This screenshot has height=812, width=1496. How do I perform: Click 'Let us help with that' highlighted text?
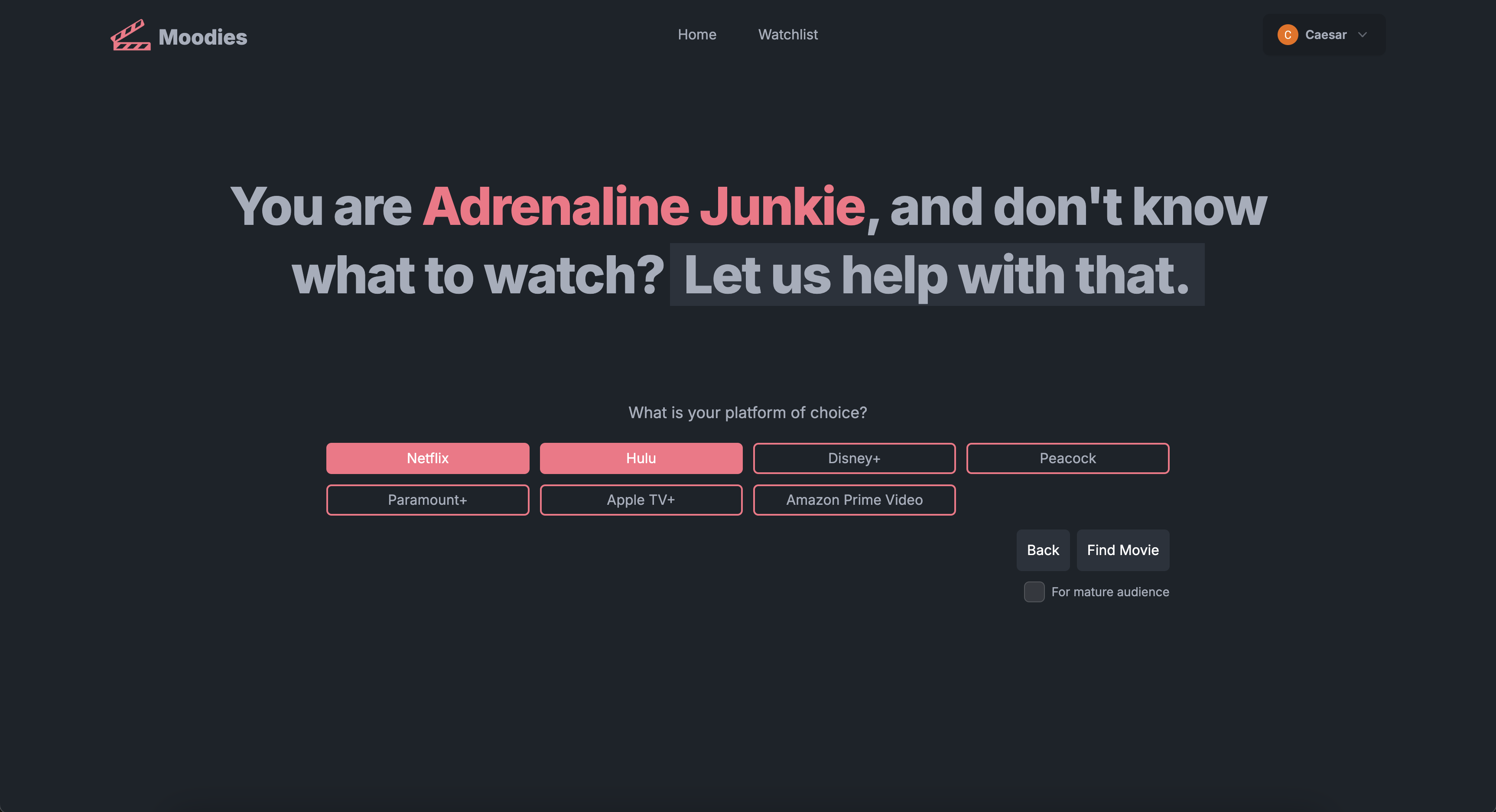tap(936, 275)
